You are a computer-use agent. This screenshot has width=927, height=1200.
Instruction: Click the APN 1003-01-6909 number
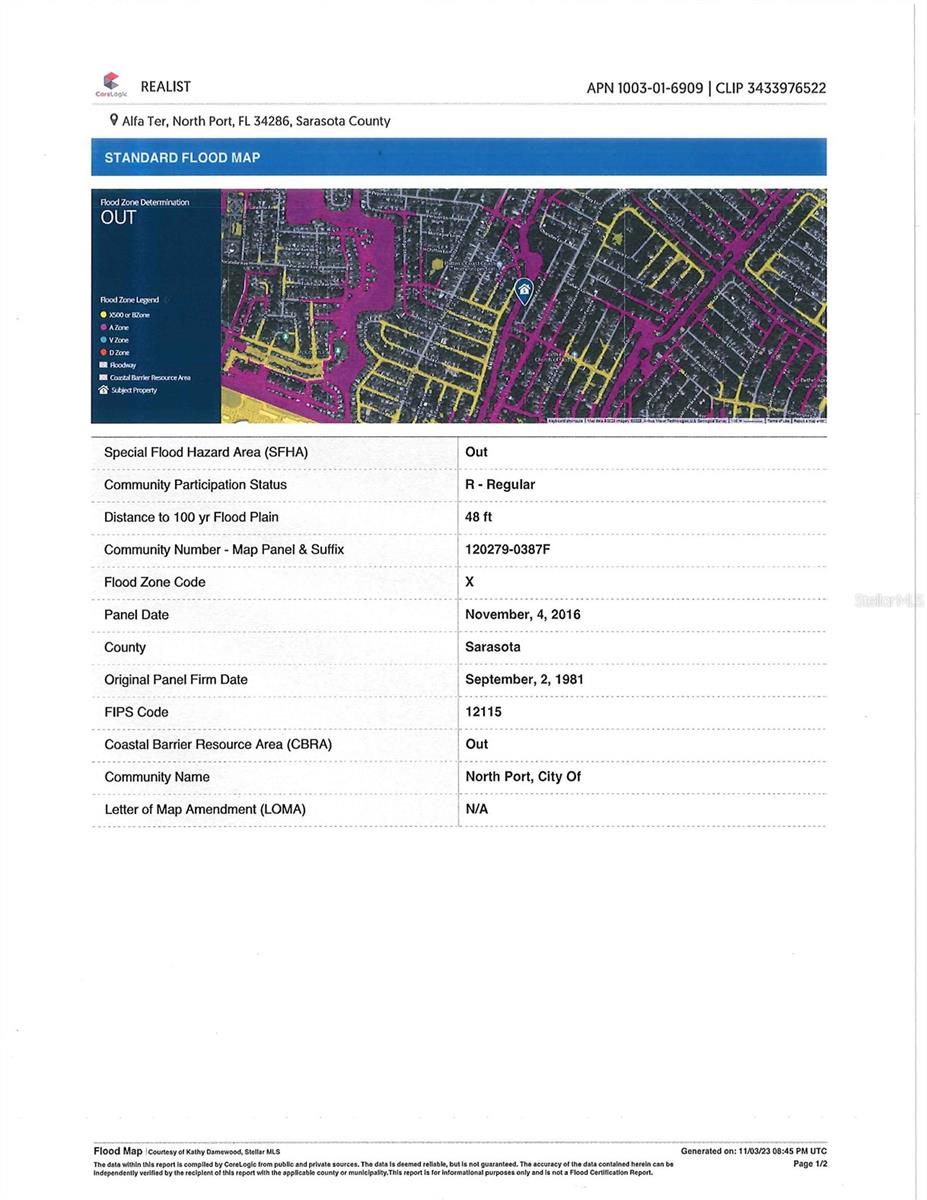pos(645,88)
